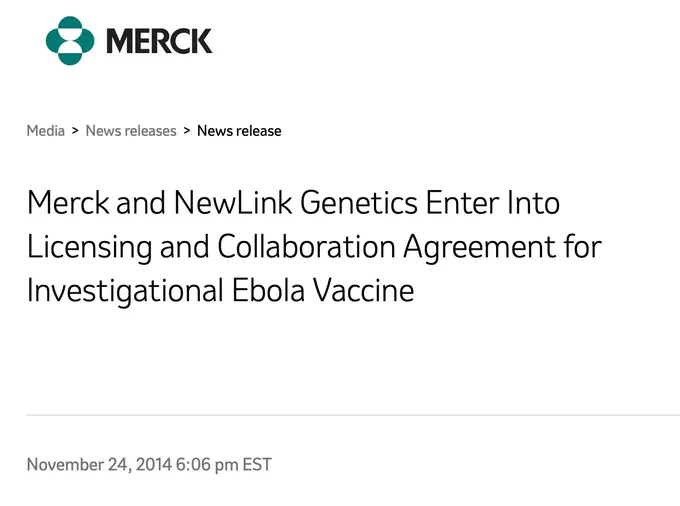Click the horizontal divider line above date
Image resolution: width=680 pixels, height=506 pixels.
(353, 415)
